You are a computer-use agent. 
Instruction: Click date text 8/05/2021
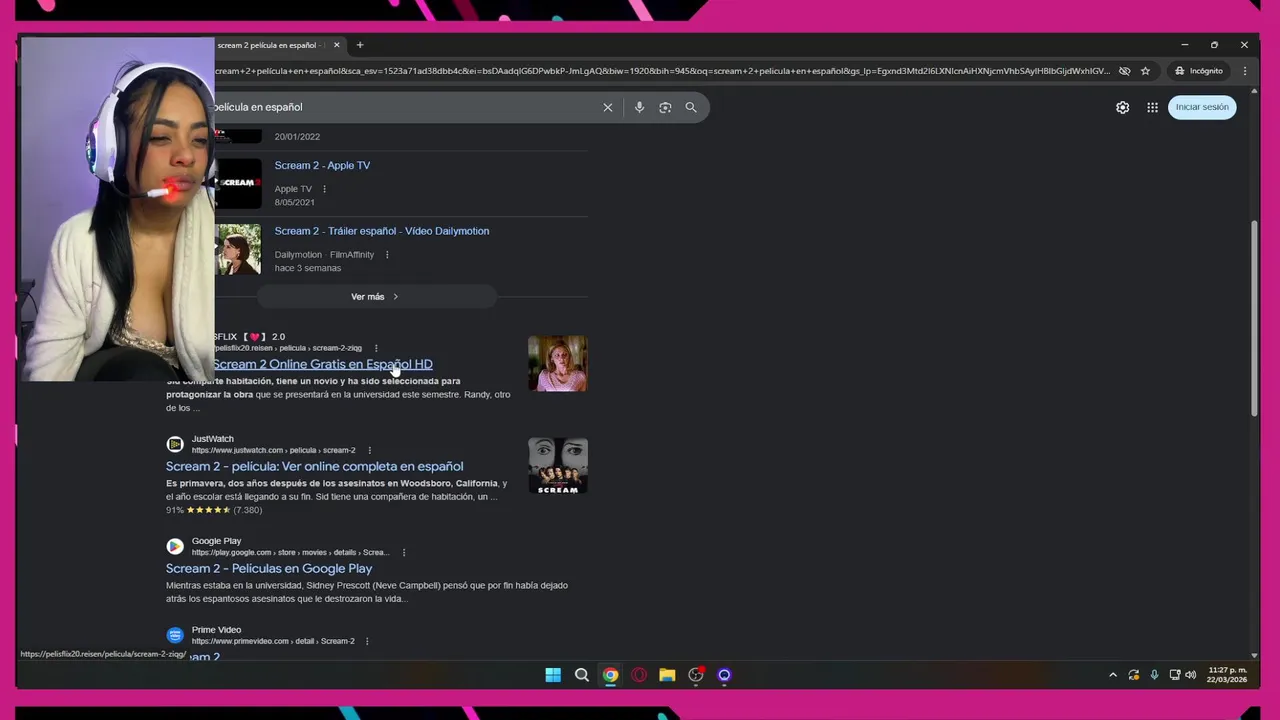click(x=294, y=202)
